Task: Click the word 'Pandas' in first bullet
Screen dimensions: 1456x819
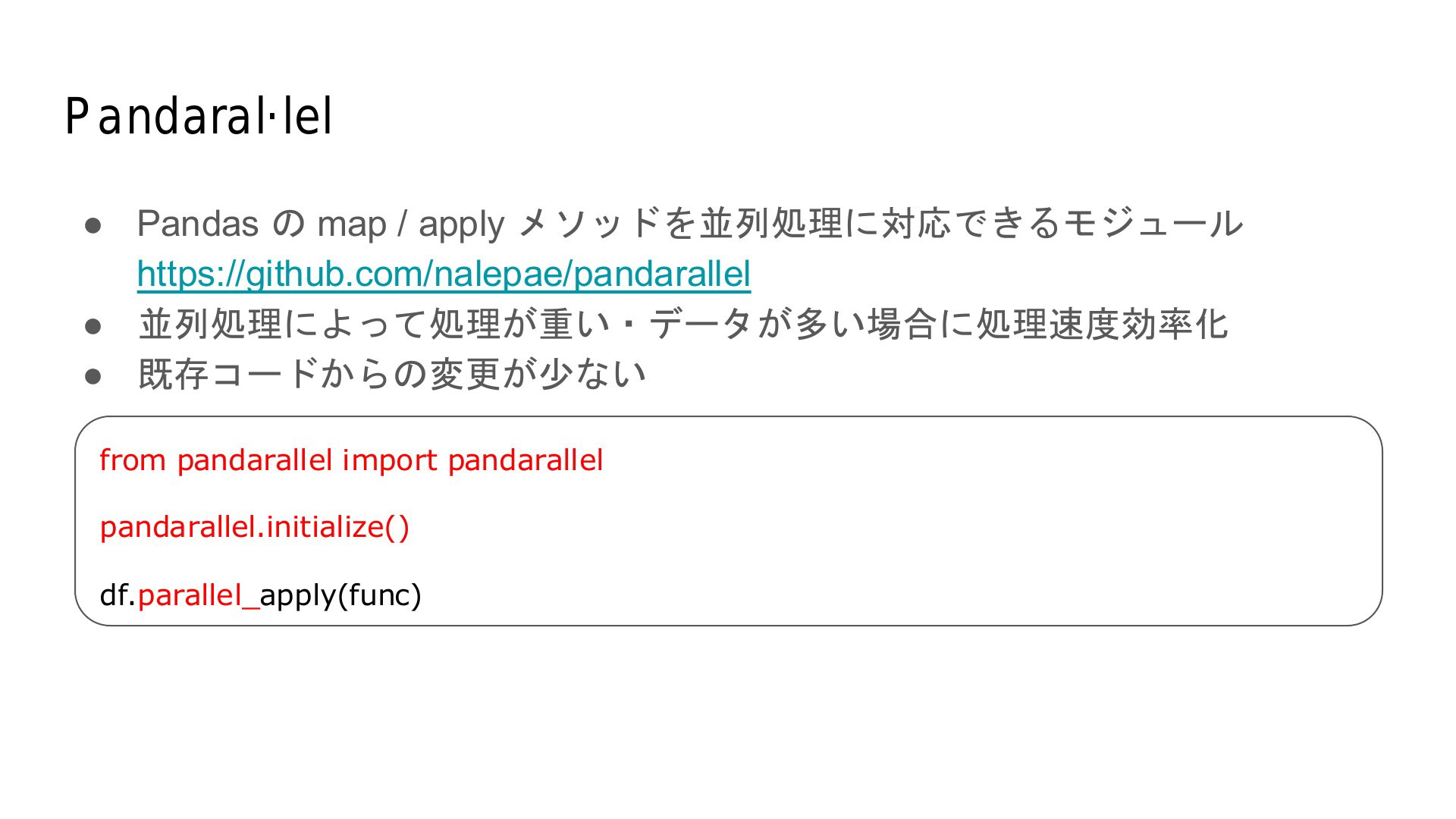Action: click(x=198, y=224)
